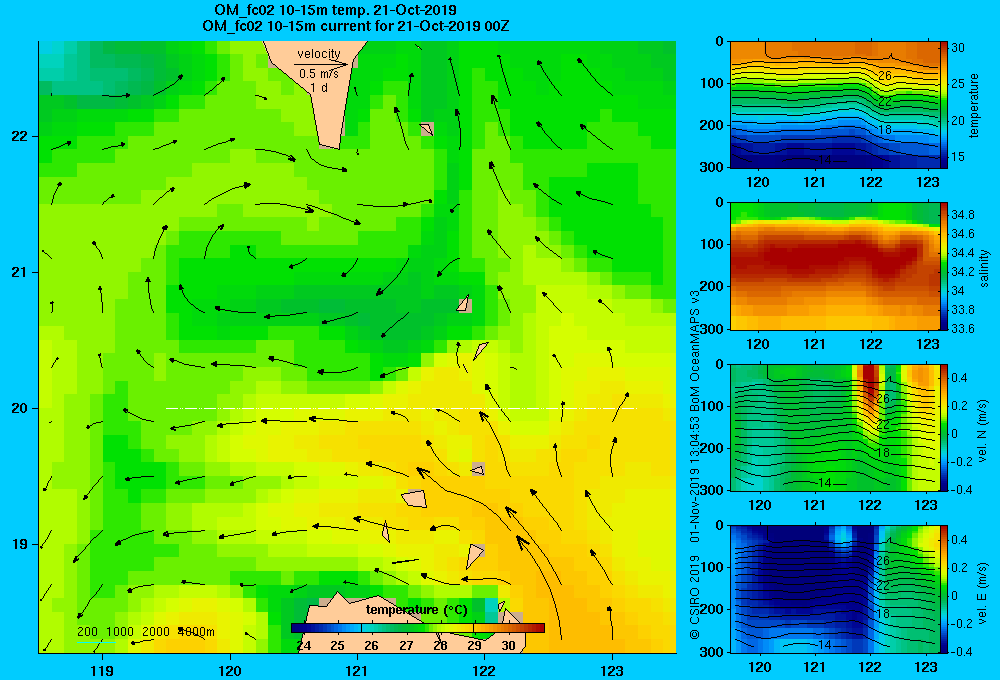Click depth label '100' on the temperature panel axis
Image resolution: width=1000 pixels, height=680 pixels.
714,83
